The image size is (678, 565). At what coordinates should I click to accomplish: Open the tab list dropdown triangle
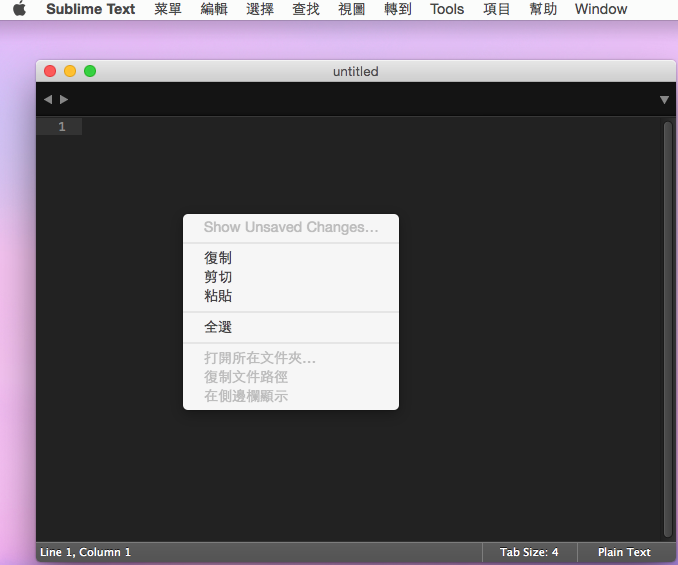tap(664, 100)
